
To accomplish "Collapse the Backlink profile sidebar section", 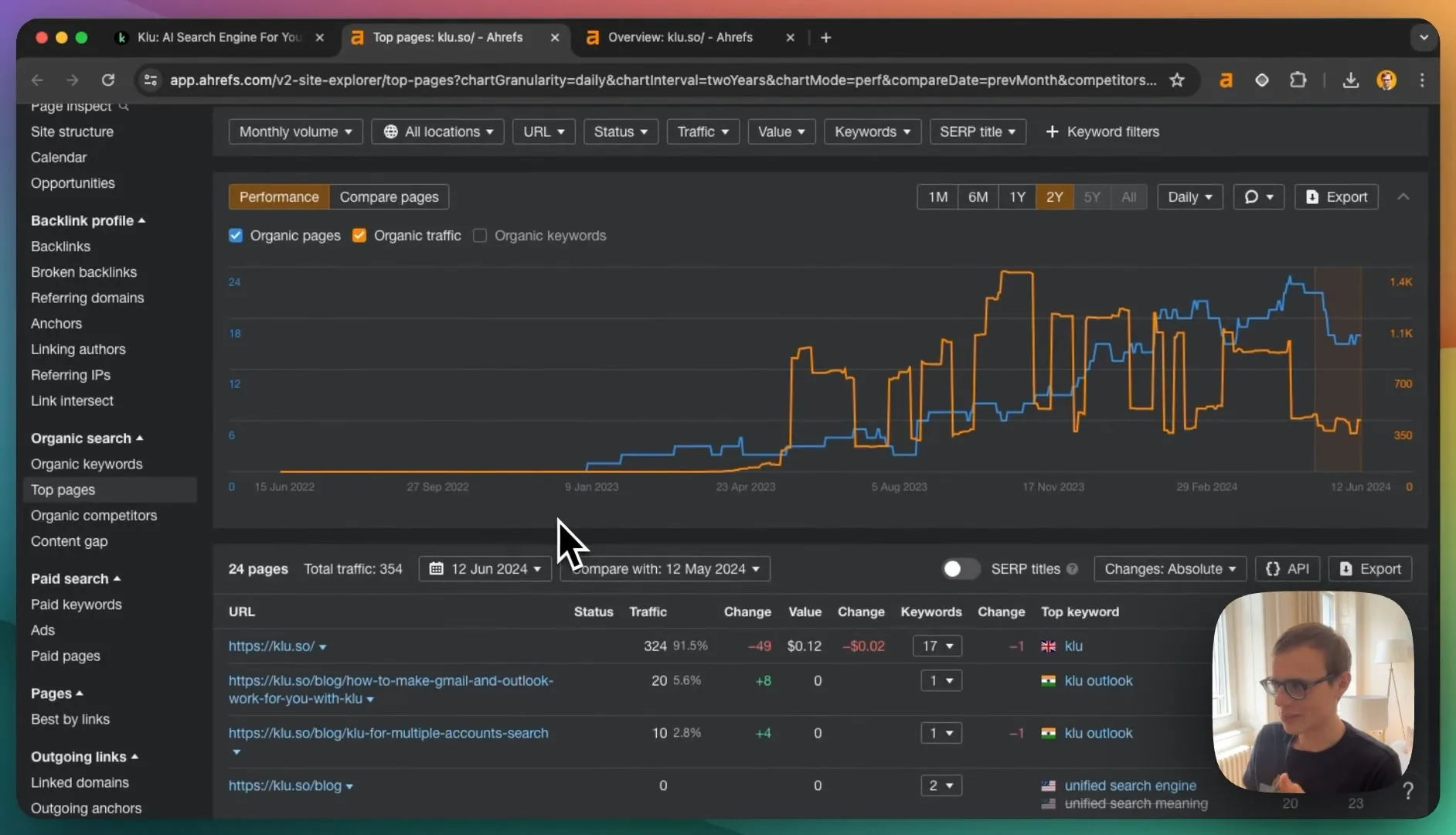I will [88, 220].
